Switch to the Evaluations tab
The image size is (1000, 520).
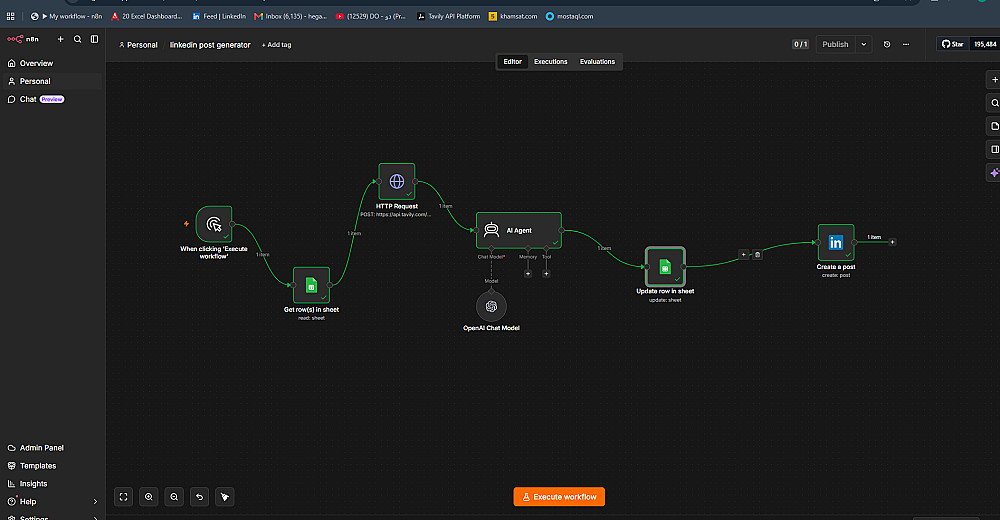pos(597,62)
